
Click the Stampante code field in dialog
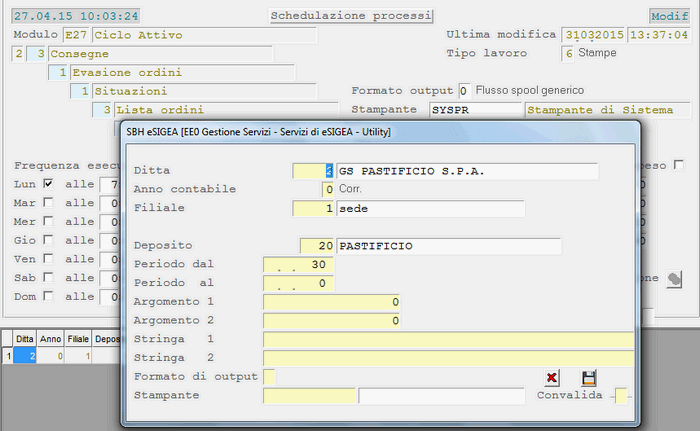(309, 396)
